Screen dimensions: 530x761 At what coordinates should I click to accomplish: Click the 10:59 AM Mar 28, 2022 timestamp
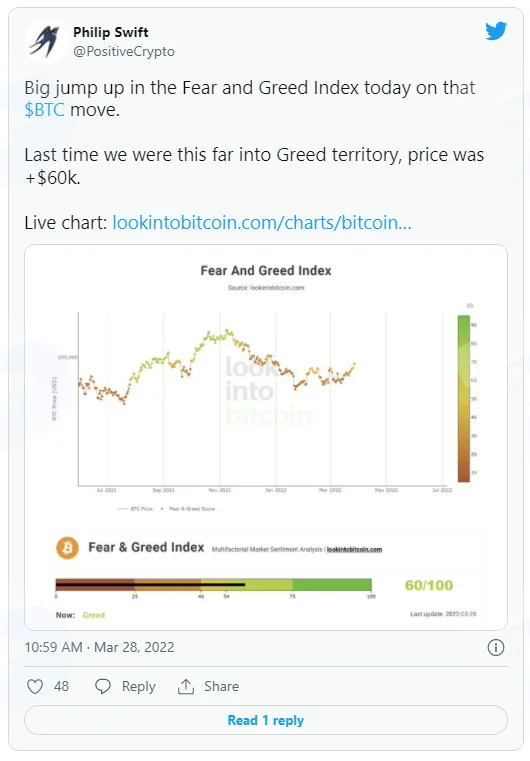pyautogui.click(x=99, y=647)
